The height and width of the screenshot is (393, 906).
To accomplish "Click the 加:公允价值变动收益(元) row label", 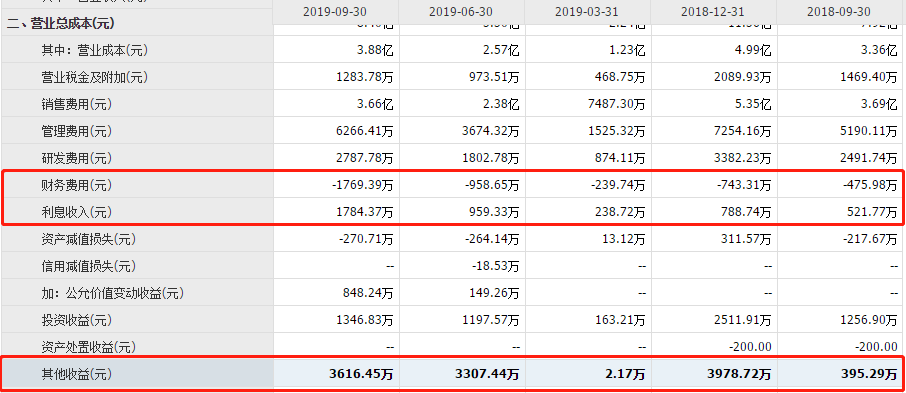I will [x=112, y=294].
